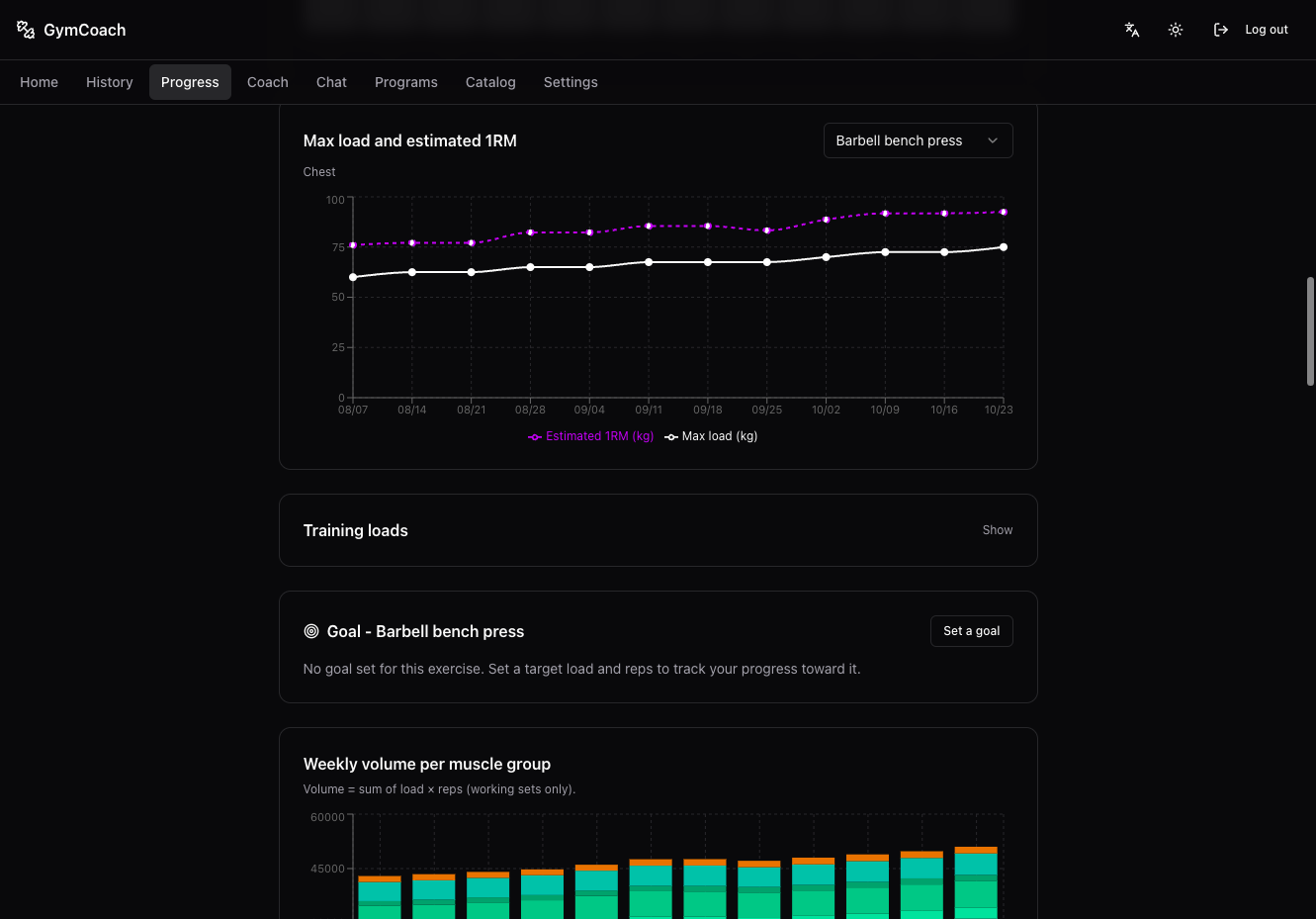
Task: Click the GymCoach brand name
Action: coord(85,30)
